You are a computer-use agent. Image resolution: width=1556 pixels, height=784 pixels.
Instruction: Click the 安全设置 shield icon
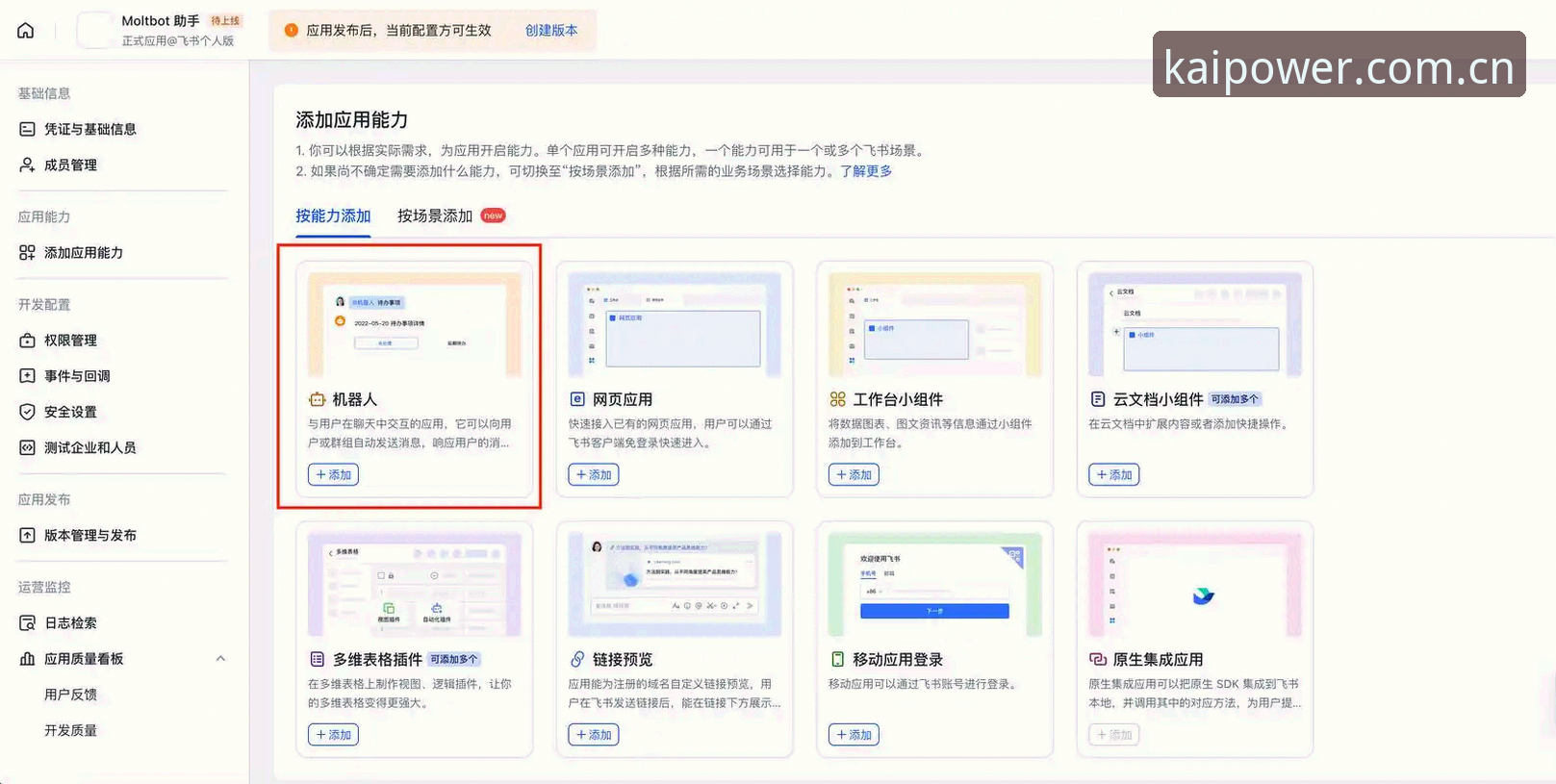[27, 411]
